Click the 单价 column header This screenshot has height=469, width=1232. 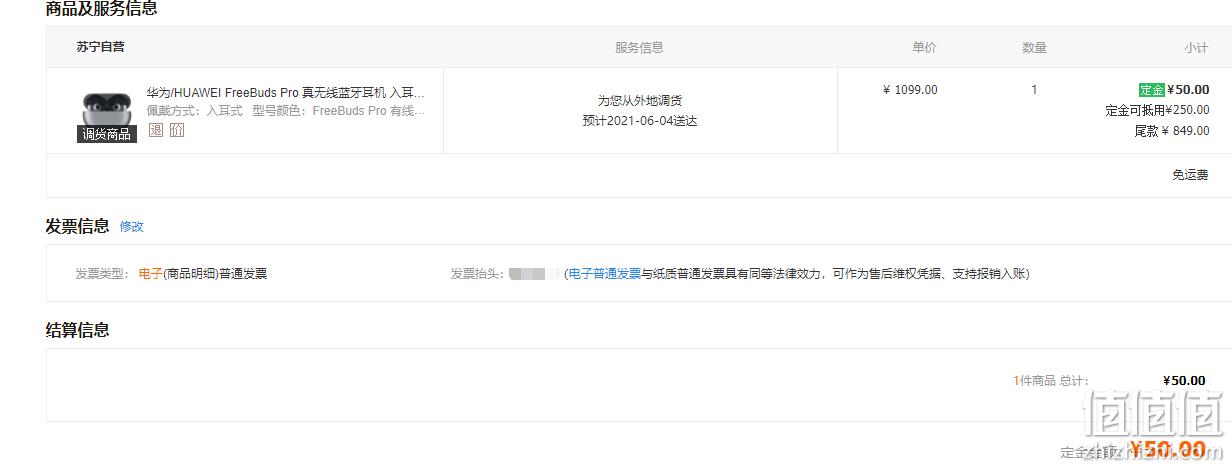924,48
